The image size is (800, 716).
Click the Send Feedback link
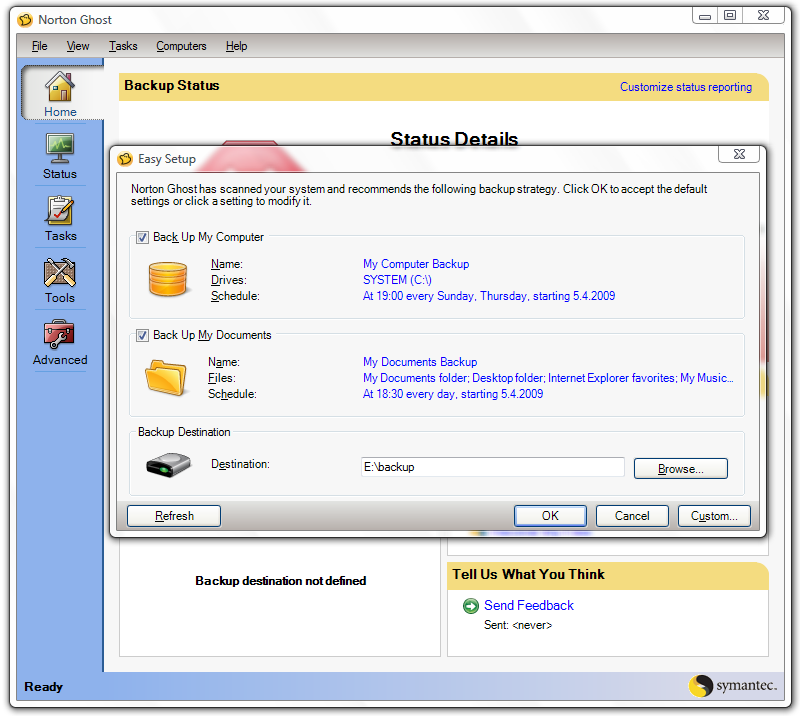(529, 605)
